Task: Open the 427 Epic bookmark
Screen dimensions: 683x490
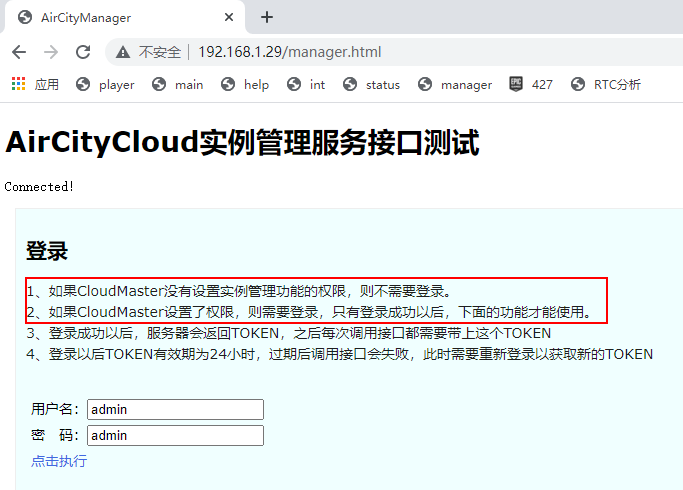Action: pyautogui.click(x=531, y=85)
